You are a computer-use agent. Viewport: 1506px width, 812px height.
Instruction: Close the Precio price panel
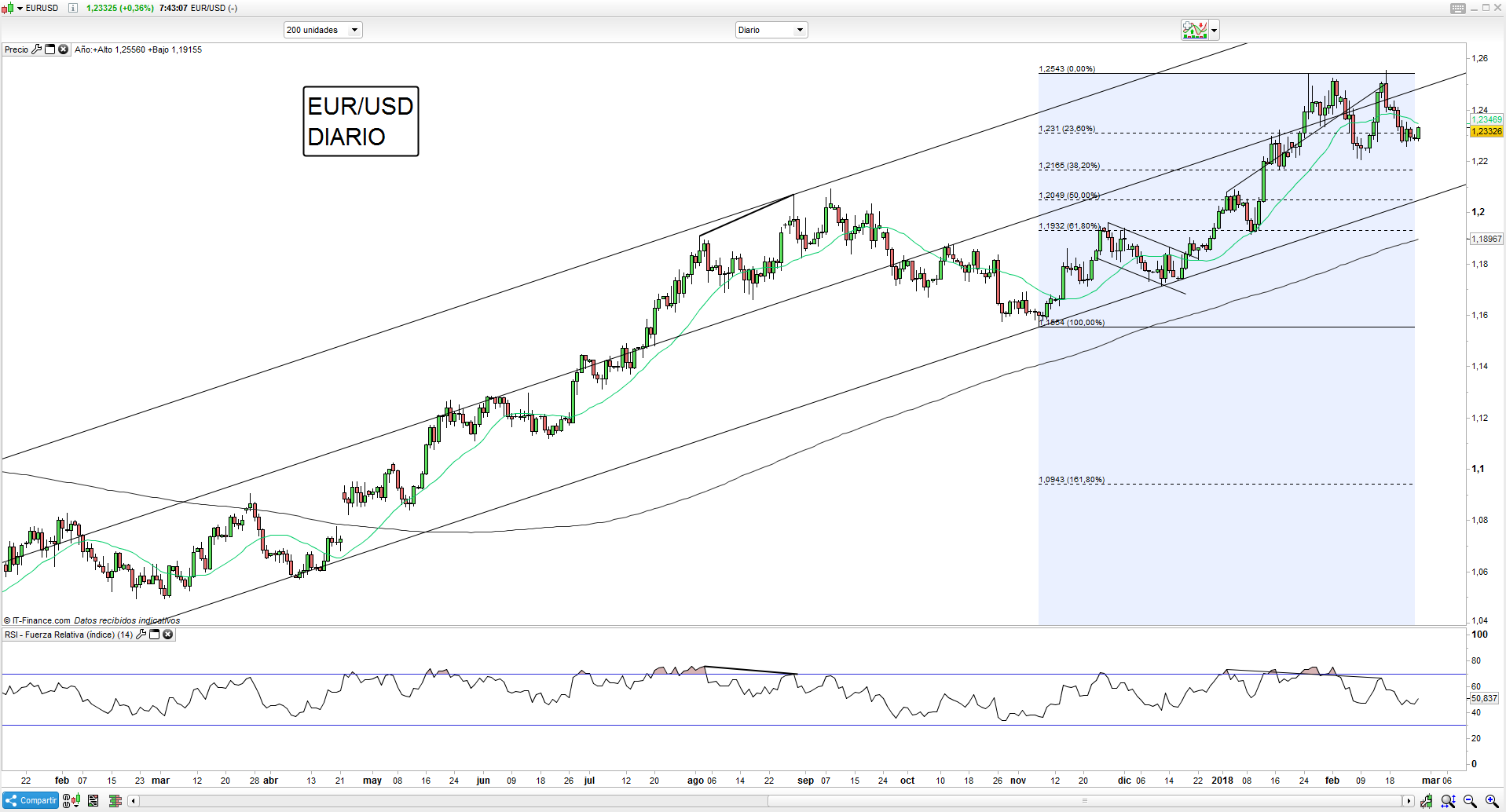pyautogui.click(x=64, y=49)
